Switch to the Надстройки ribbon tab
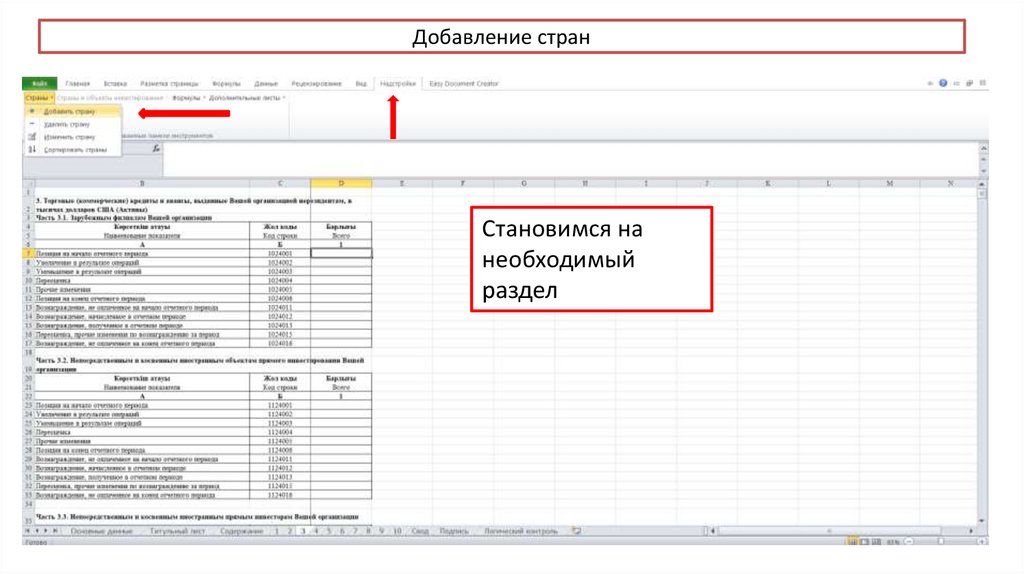 398,84
